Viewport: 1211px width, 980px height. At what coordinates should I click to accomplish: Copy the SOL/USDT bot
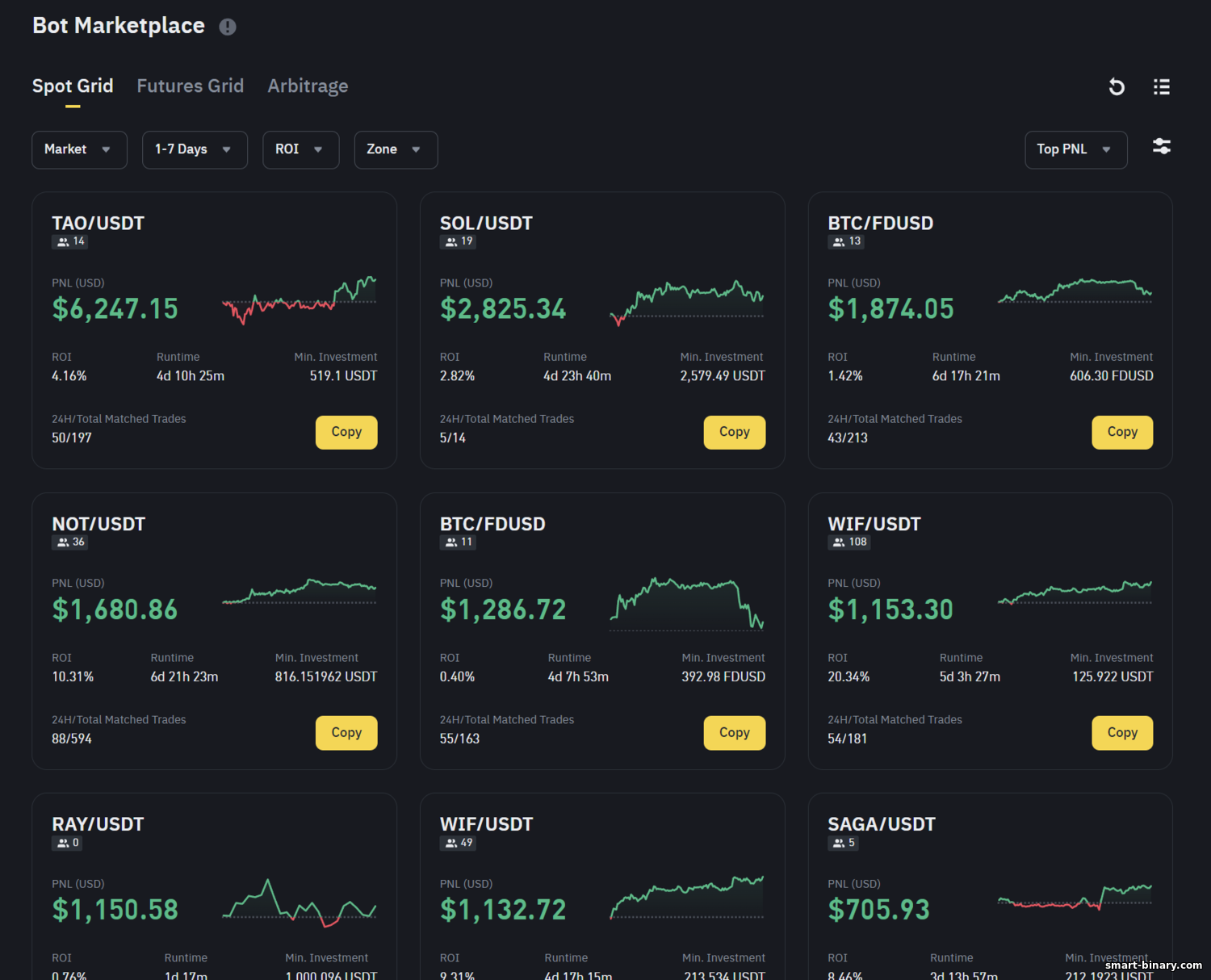point(735,432)
